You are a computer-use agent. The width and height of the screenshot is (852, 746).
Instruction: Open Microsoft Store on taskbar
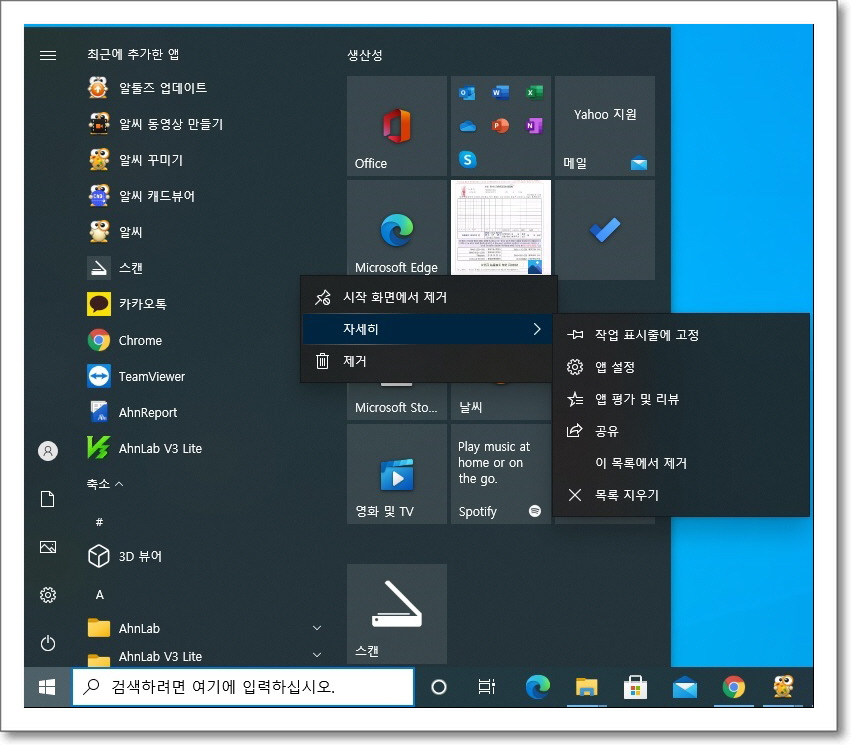pos(635,687)
